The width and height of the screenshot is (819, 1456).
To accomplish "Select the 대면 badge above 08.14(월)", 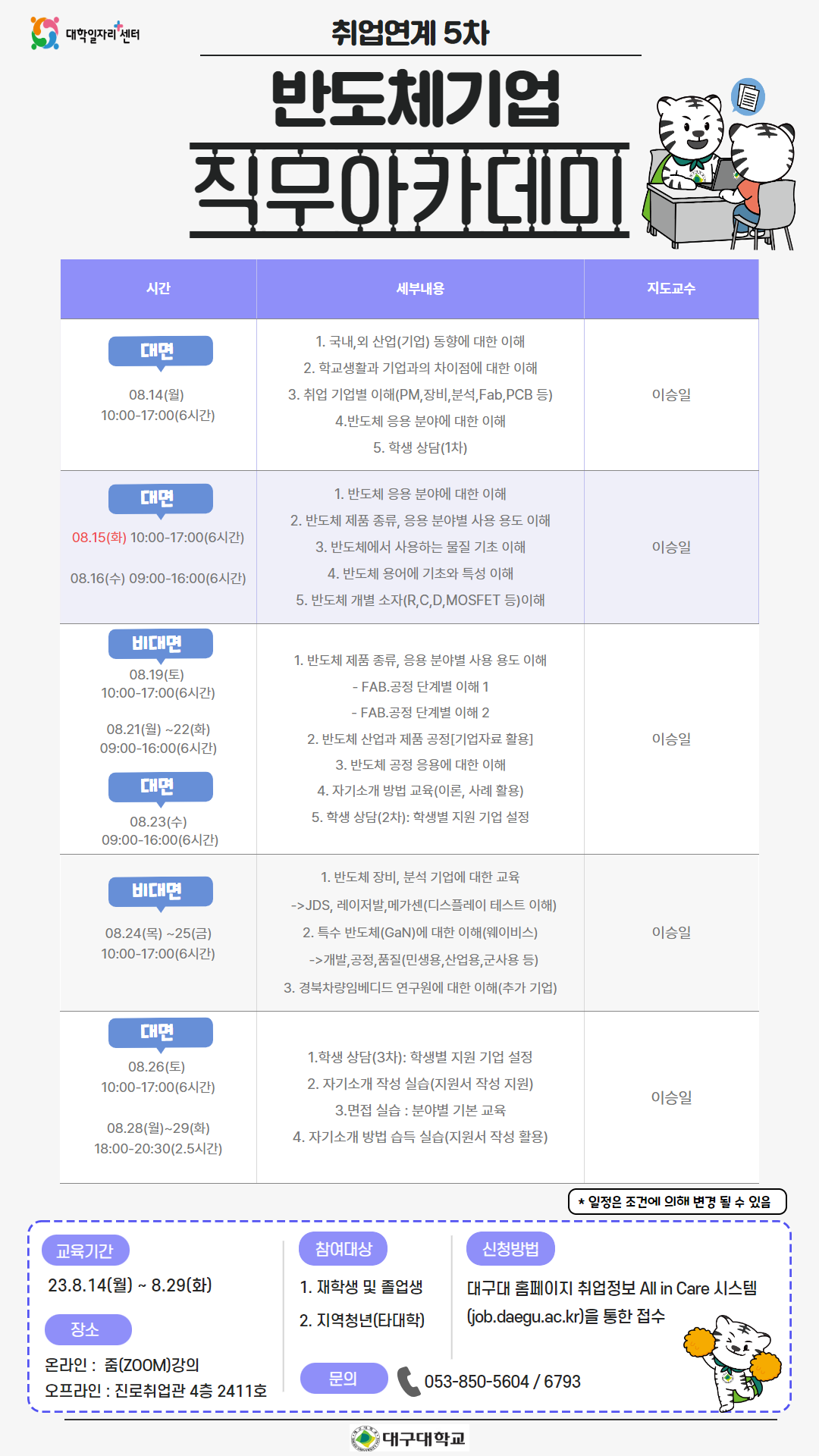I will (x=161, y=352).
